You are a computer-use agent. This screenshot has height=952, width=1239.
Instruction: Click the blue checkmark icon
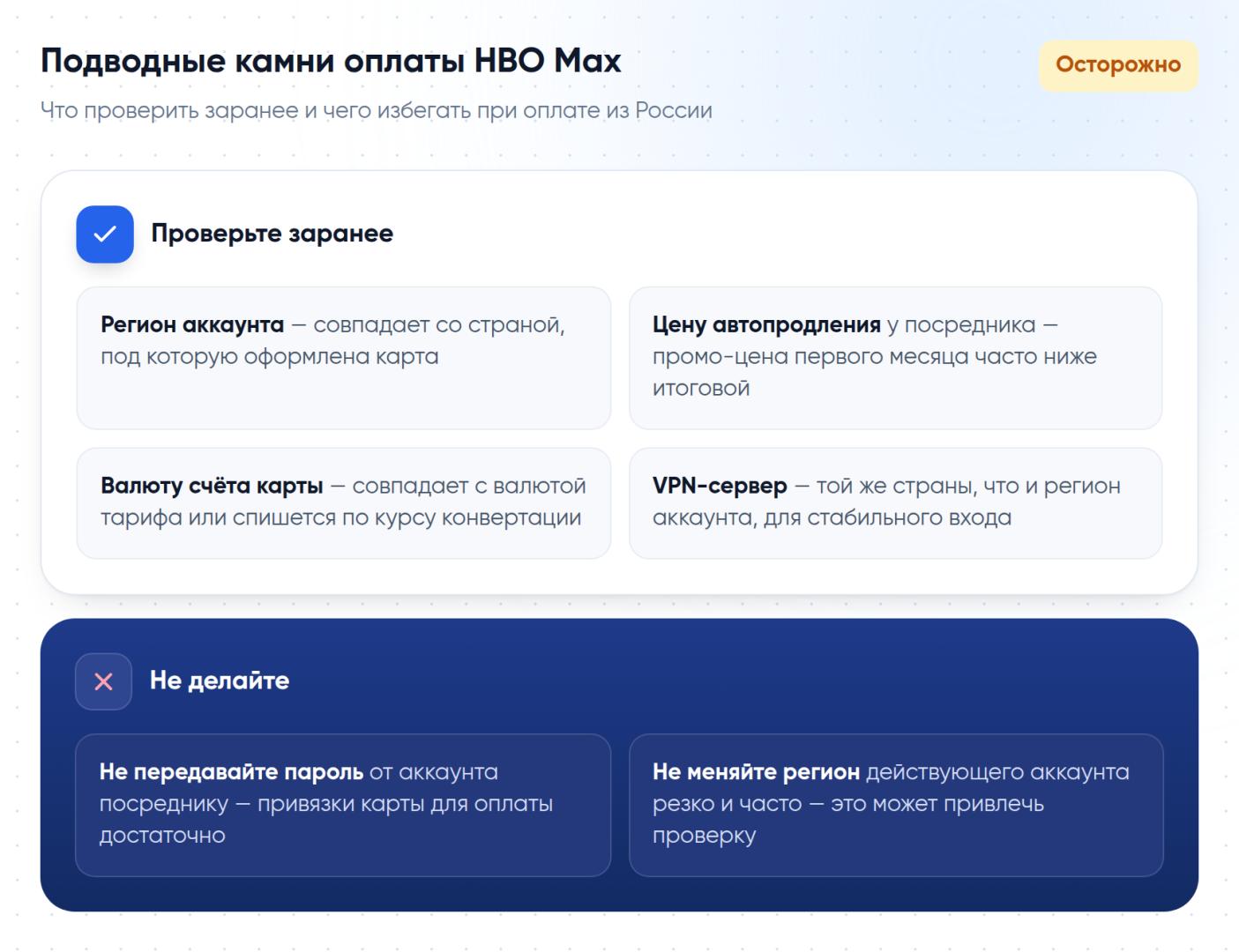105,234
